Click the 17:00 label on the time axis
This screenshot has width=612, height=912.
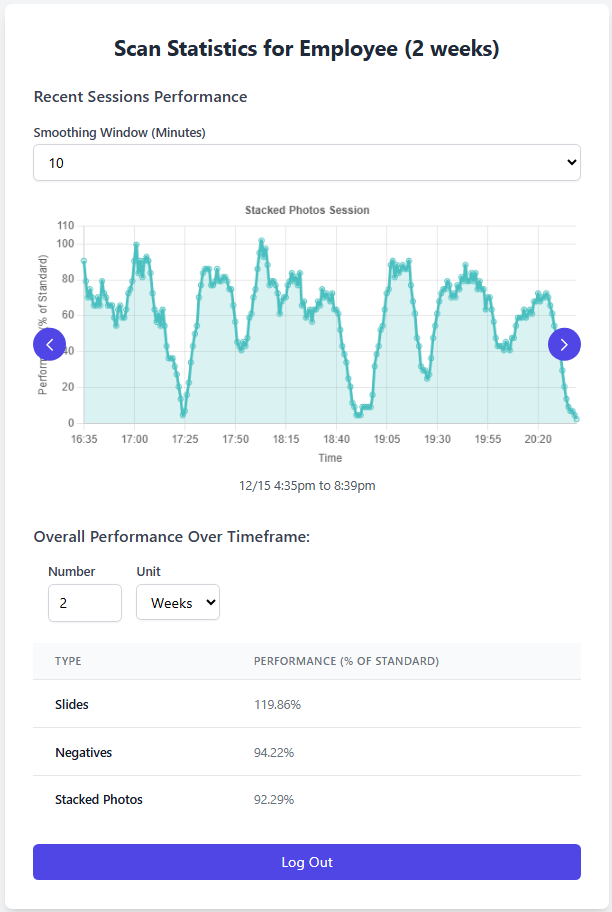(x=134, y=439)
